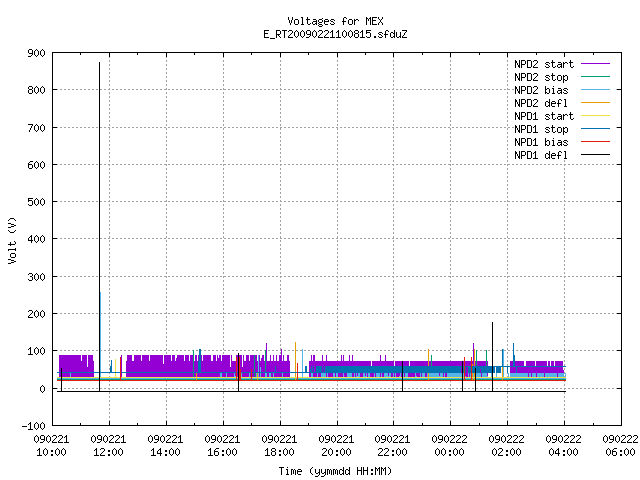The height and width of the screenshot is (480, 640).
Task: Click the orange line sample for NPD2 defl
Action: pos(596,103)
